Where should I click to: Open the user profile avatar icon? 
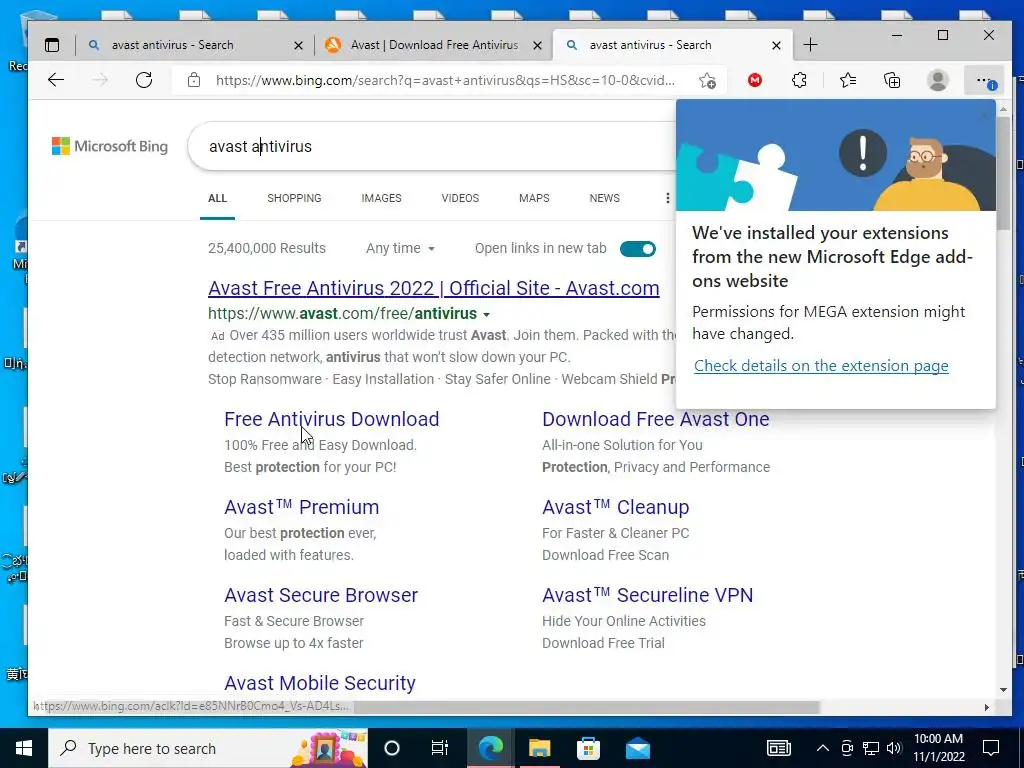point(938,80)
